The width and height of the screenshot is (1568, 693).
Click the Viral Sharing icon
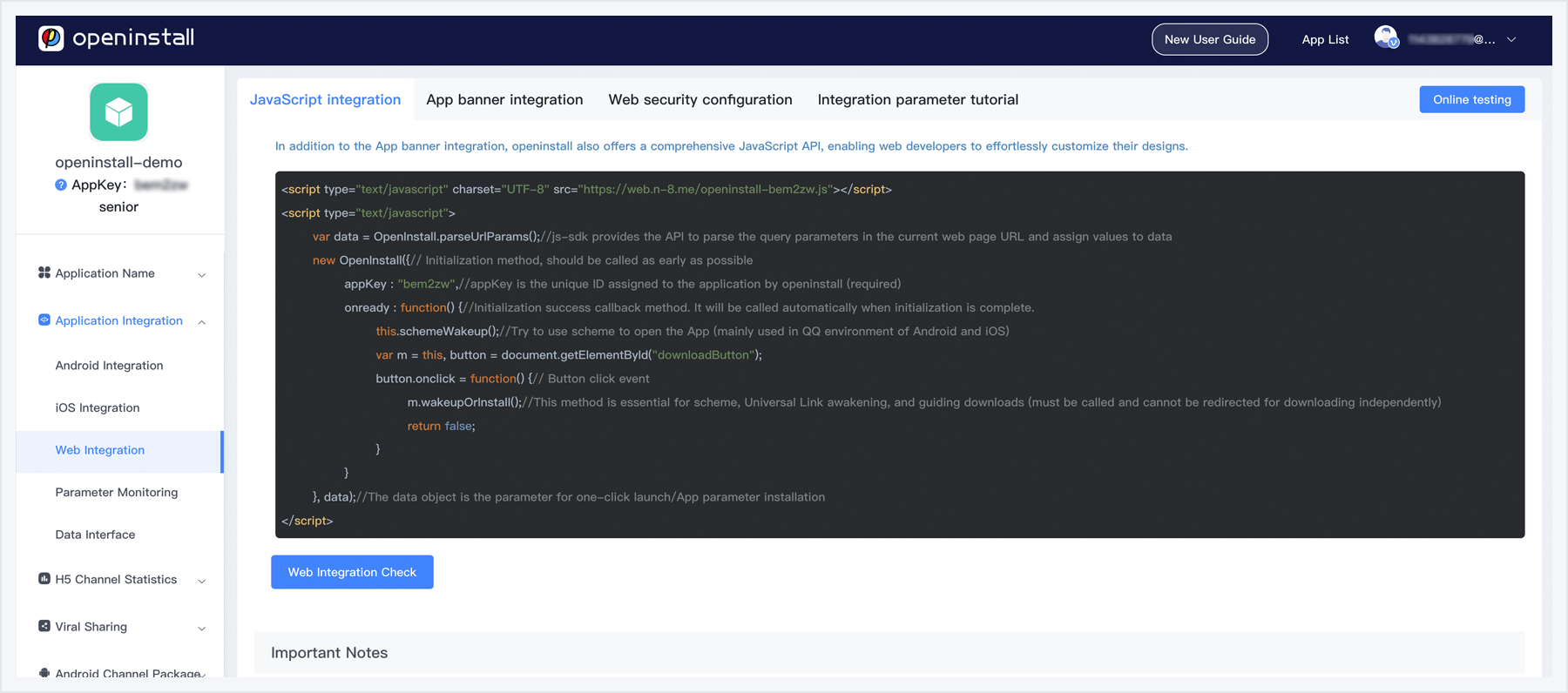pos(44,626)
